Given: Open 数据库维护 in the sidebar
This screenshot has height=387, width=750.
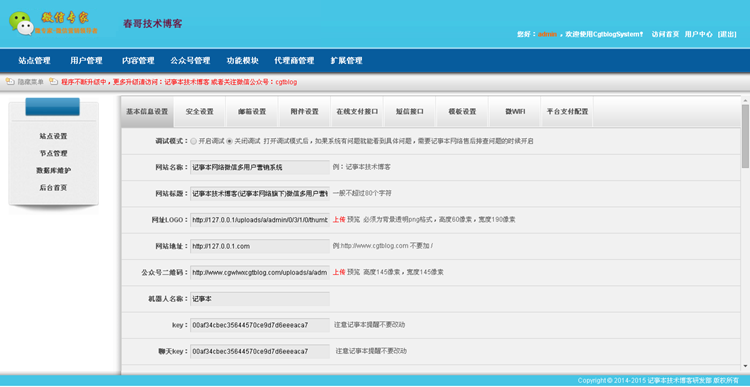Looking at the screenshot, I should click(54, 171).
